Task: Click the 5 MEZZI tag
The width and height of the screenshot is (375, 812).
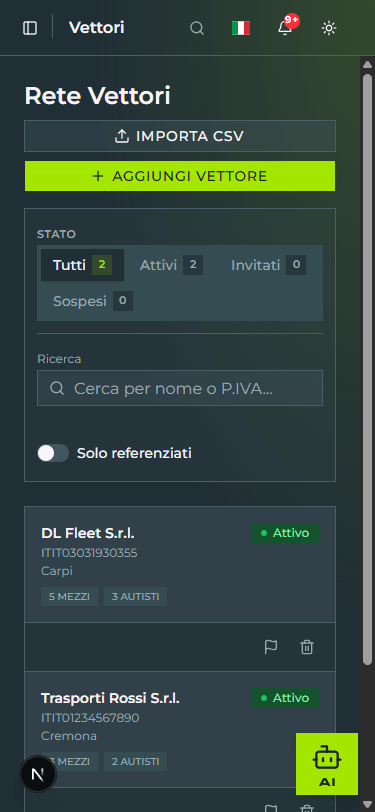Action: coord(69,597)
